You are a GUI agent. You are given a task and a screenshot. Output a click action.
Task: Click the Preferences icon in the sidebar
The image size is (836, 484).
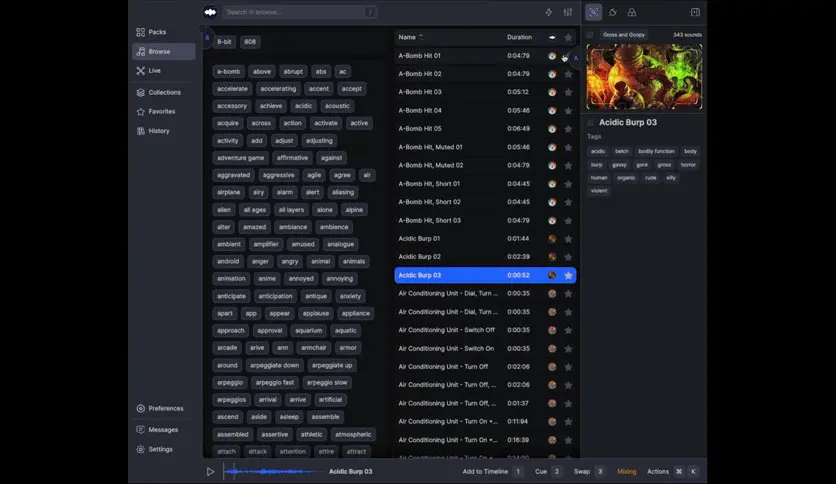(x=141, y=408)
